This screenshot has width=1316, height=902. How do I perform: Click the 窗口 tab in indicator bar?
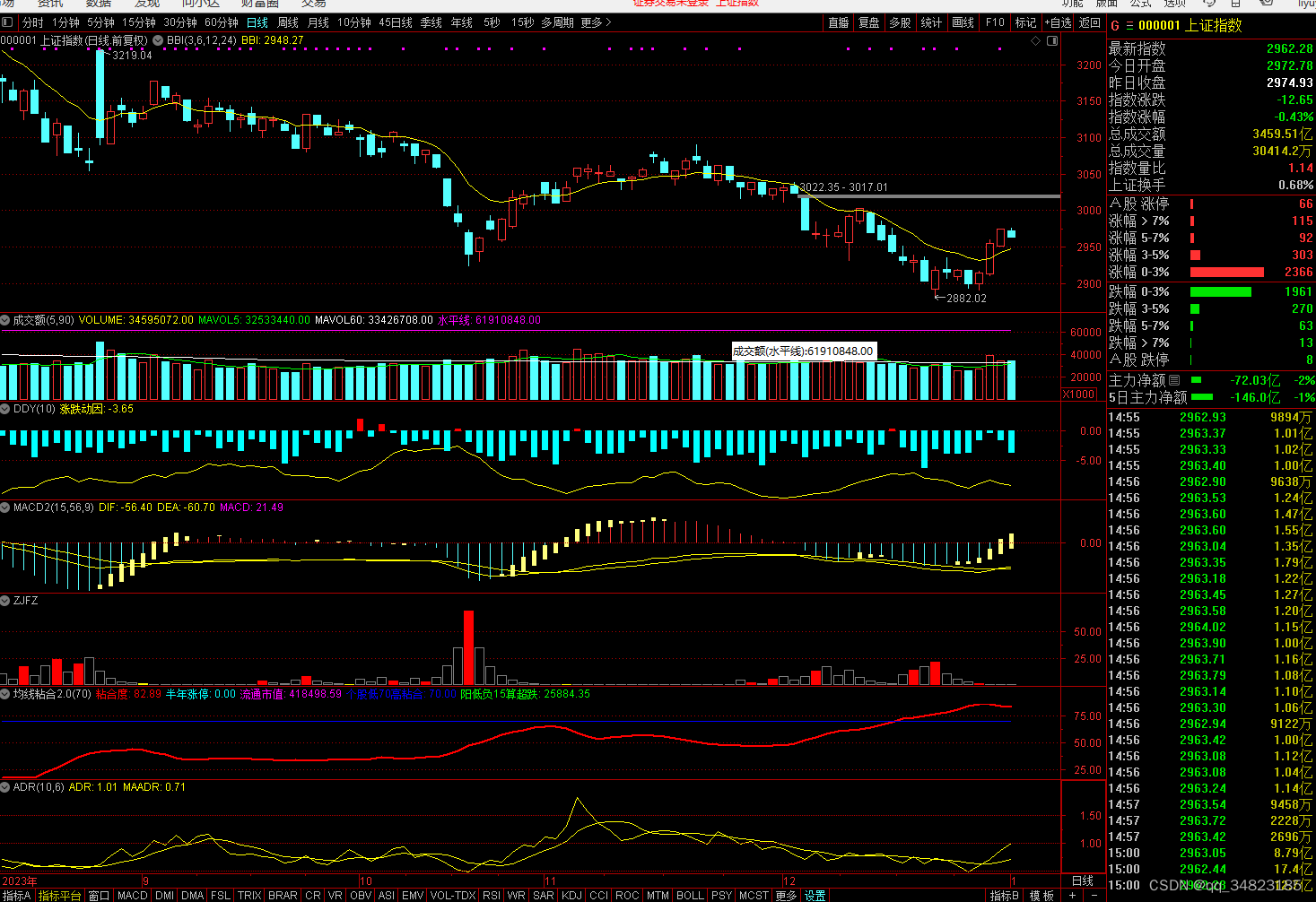tap(99, 895)
